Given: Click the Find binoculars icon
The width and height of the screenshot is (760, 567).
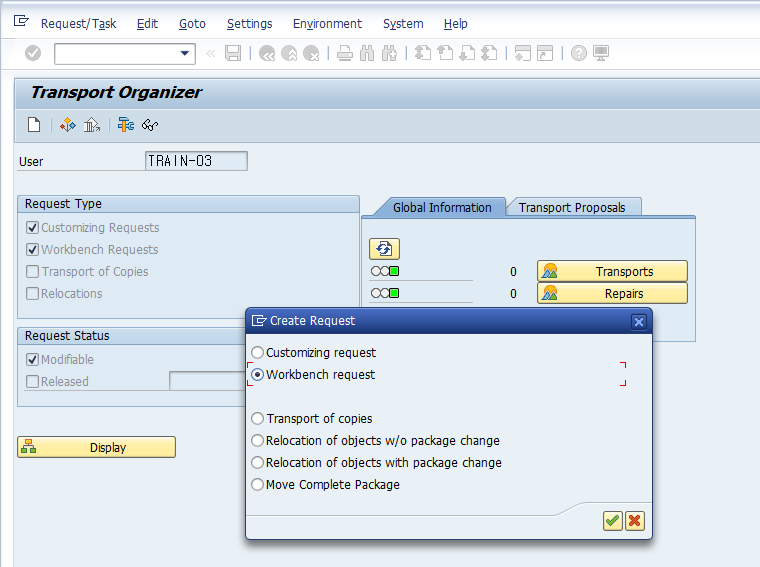Looking at the screenshot, I should (x=367, y=53).
